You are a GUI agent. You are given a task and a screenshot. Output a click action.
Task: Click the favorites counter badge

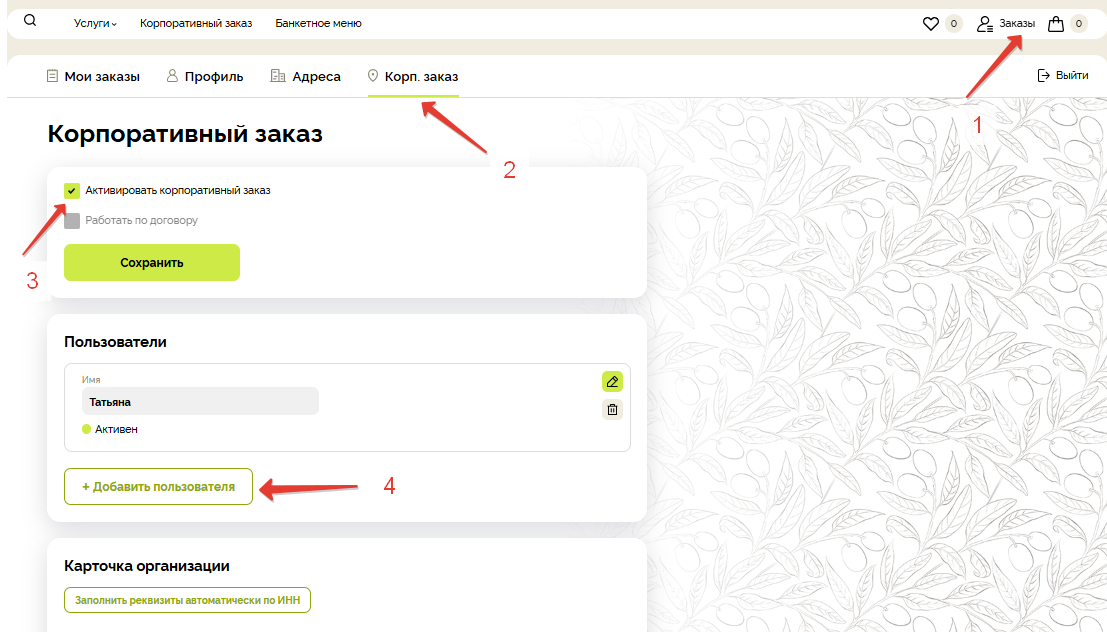click(953, 23)
